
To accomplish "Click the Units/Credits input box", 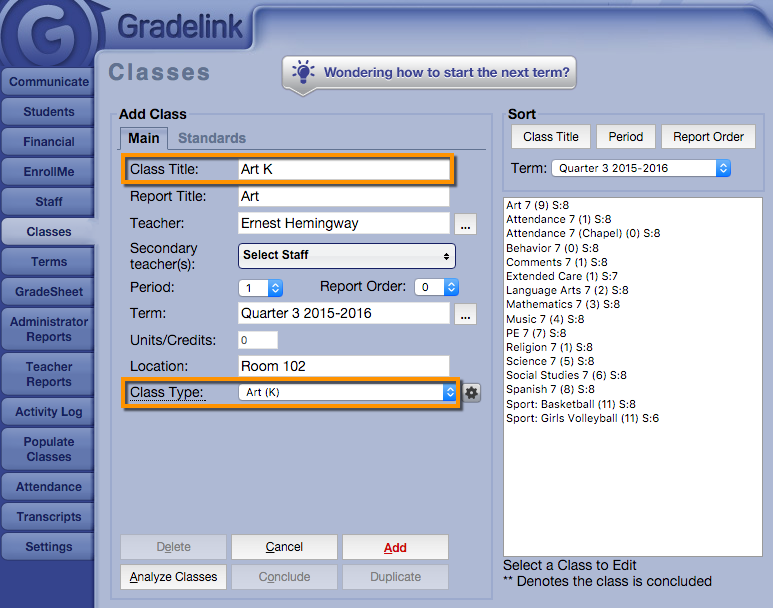I will click(x=258, y=341).
